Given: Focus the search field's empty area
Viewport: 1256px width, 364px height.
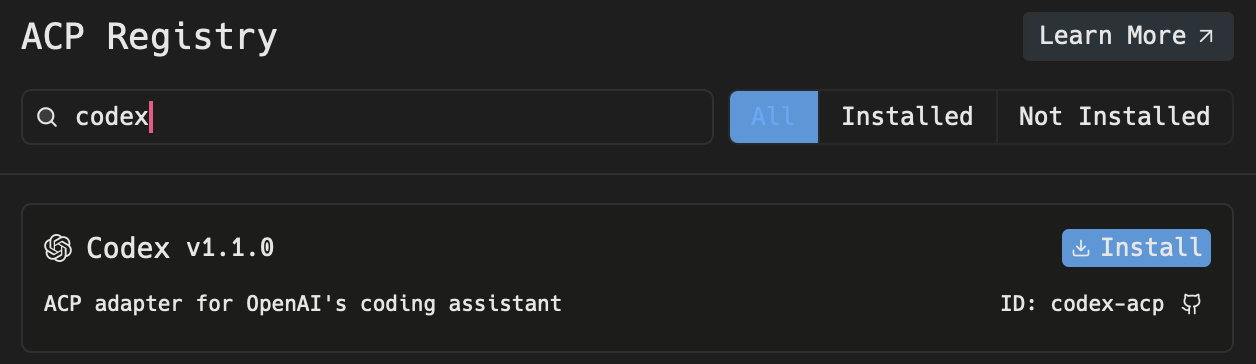Looking at the screenshot, I should click(x=430, y=117).
